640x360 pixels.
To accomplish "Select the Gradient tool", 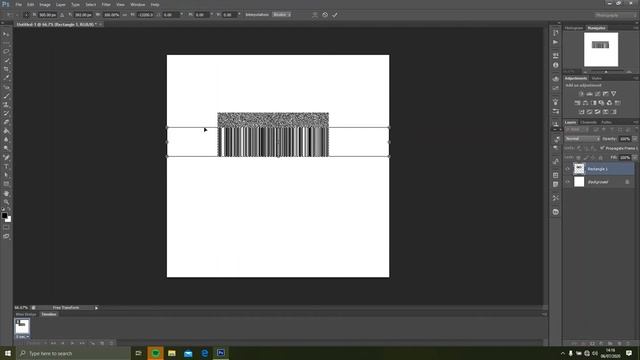I will point(6,131).
